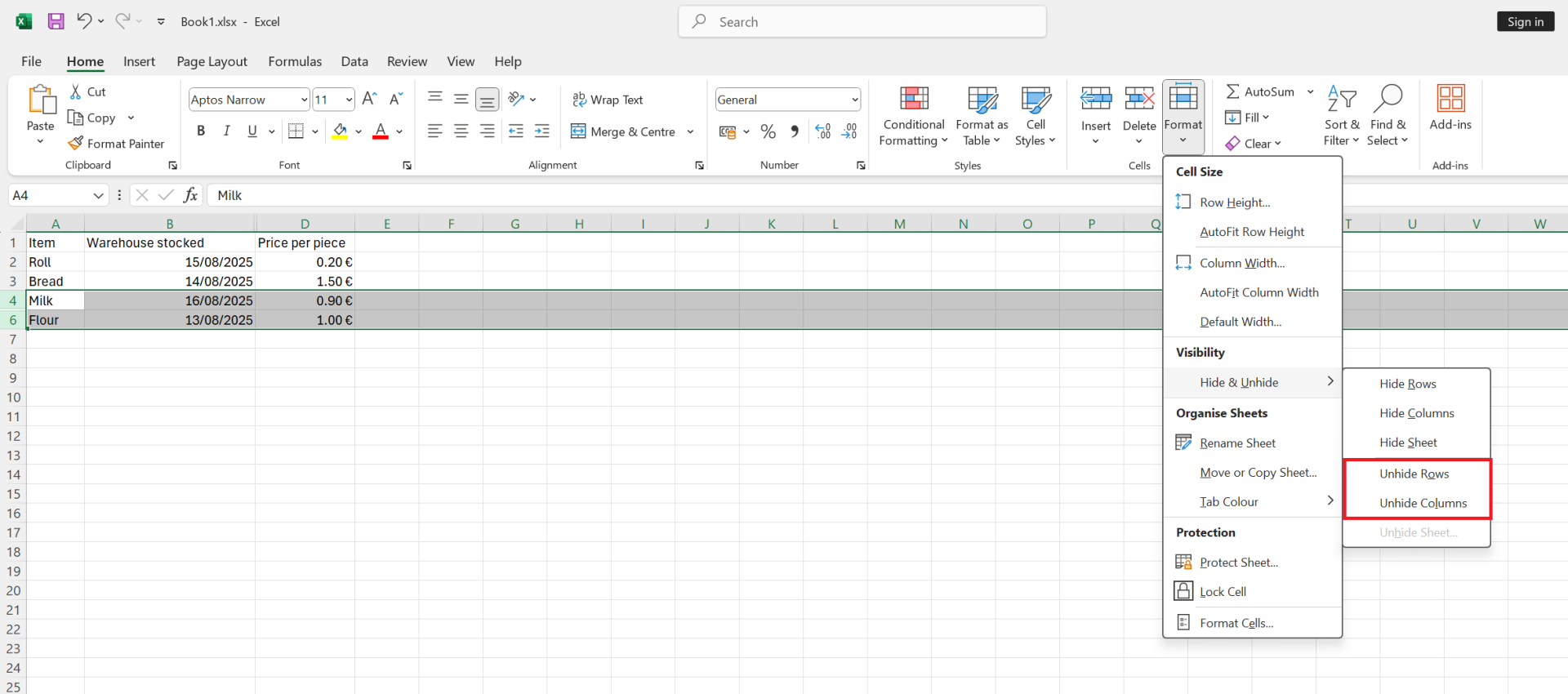Toggle Align Left horizontal alignment
The width and height of the screenshot is (1568, 694).
coord(435,131)
